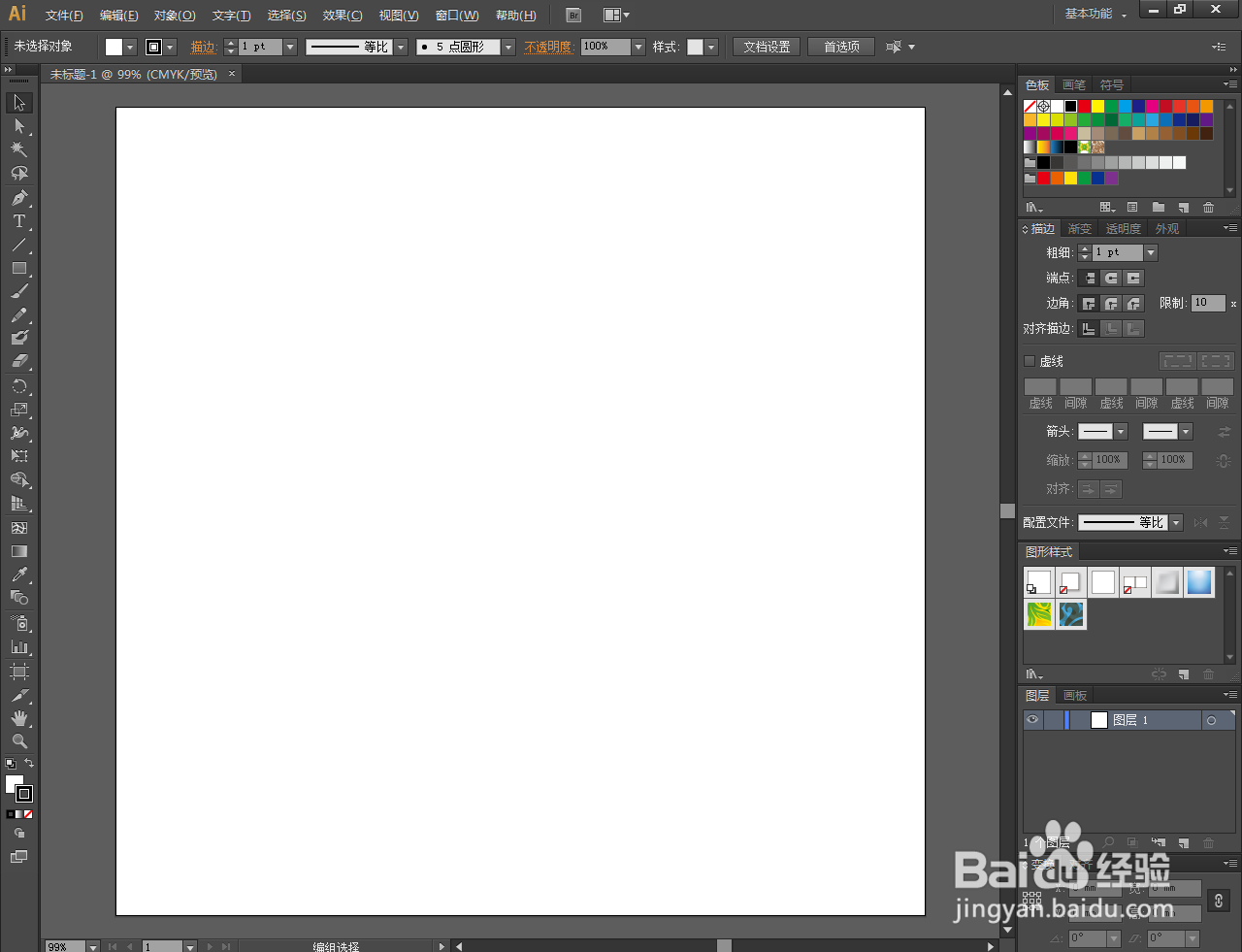The image size is (1242, 952).
Task: Pick the Pencil tool
Action: (19, 315)
